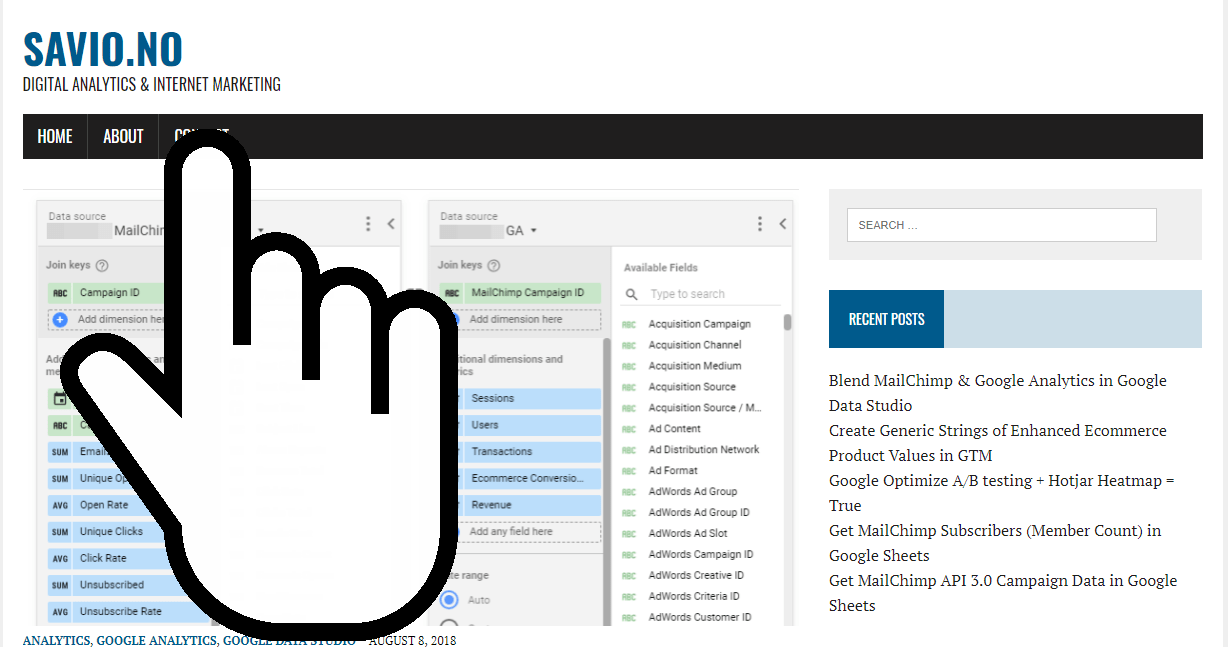
Task: Click the calendar date dimension icon
Action: pyautogui.click(x=60, y=399)
